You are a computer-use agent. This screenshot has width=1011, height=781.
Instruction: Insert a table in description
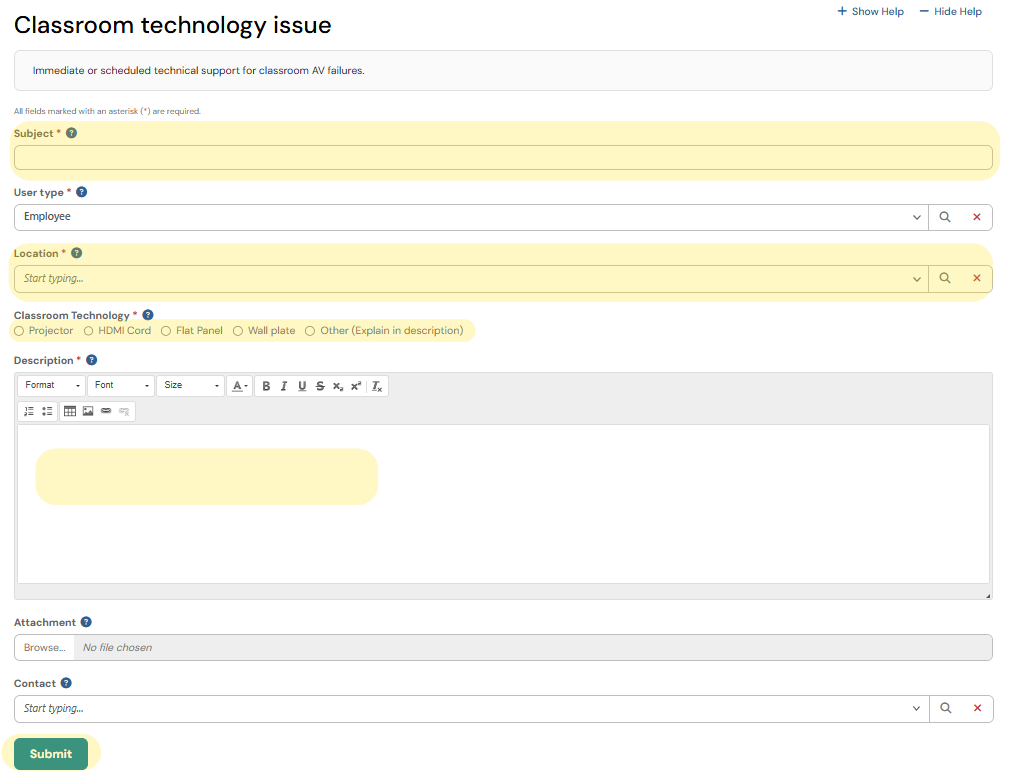70,411
